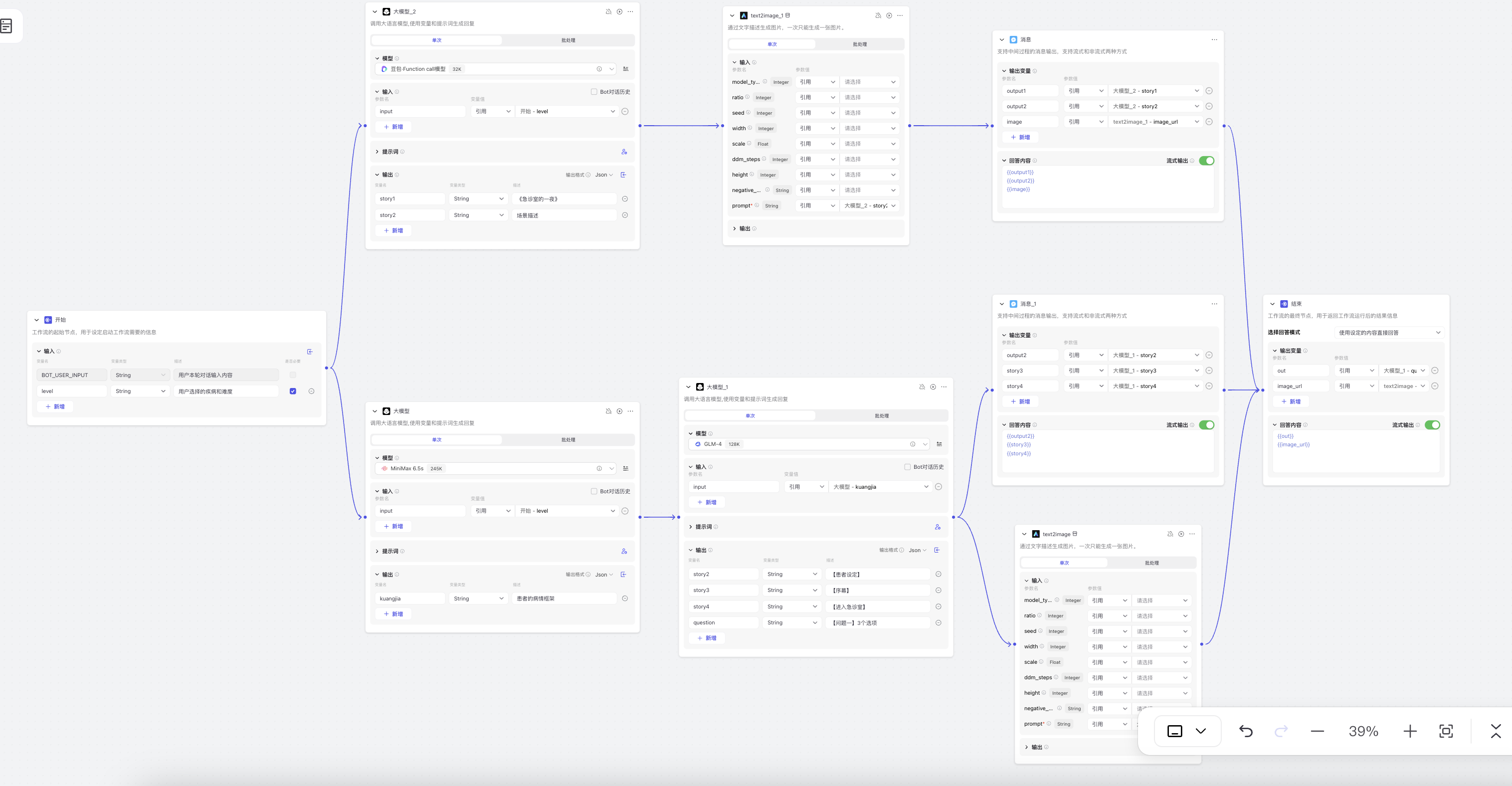Switch to 批处理 tab in lower text2image node
The height and width of the screenshot is (786, 1512).
point(1151,563)
